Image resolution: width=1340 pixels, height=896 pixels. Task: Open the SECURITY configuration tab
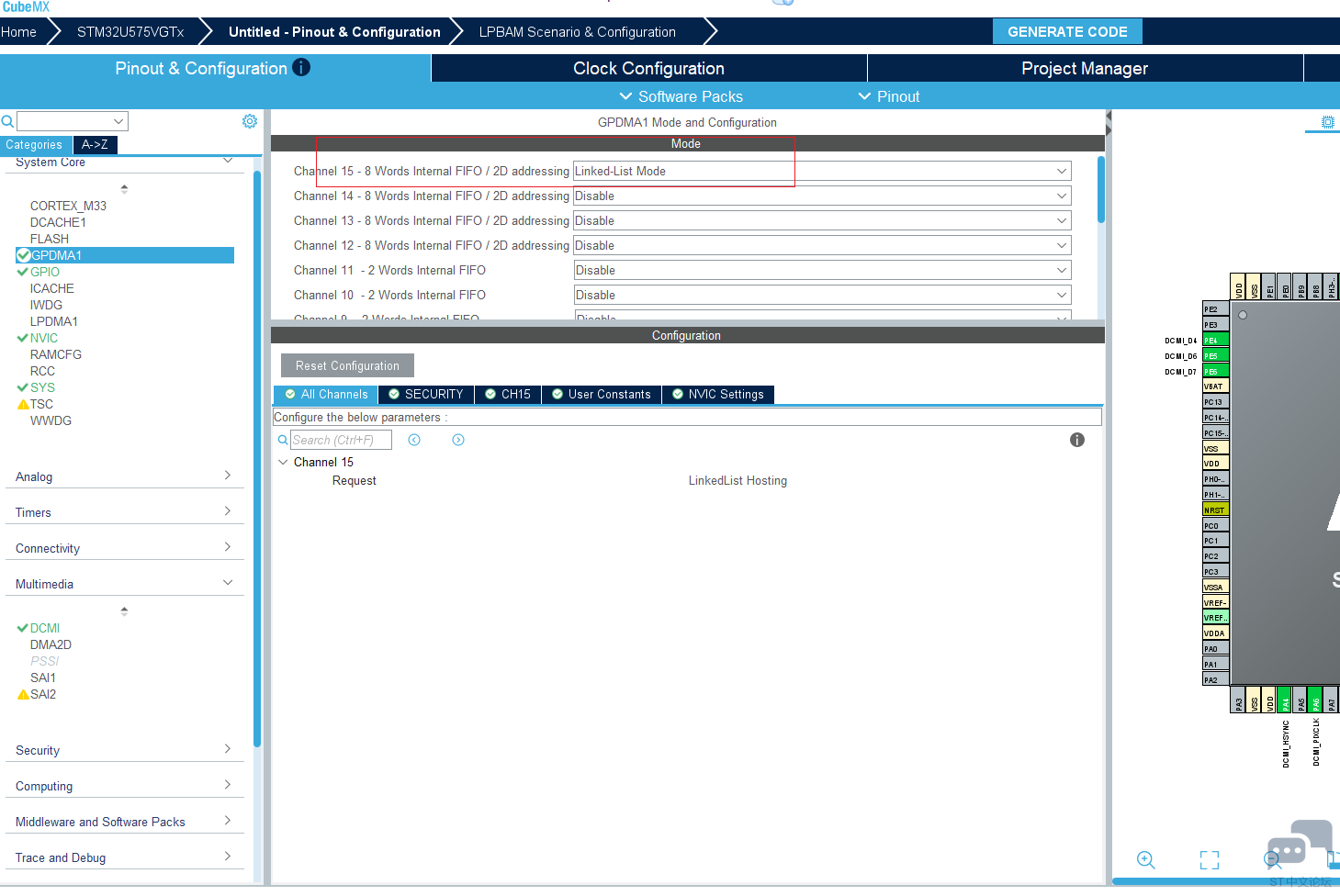click(425, 394)
